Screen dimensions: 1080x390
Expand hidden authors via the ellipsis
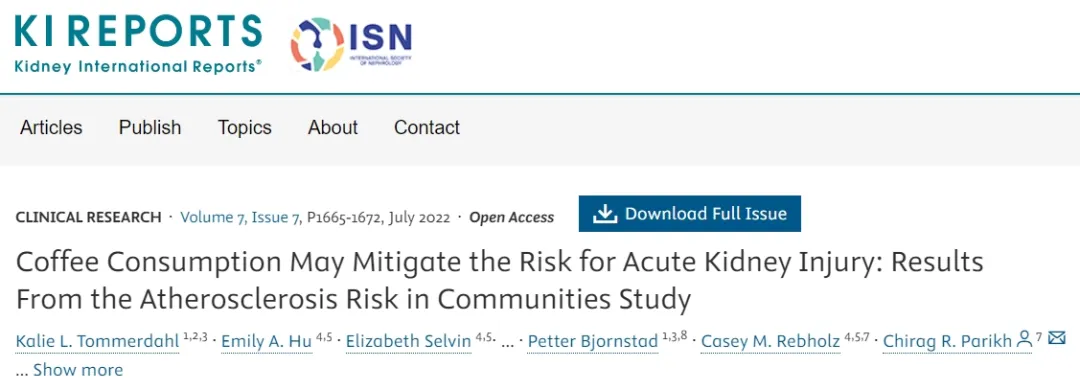tap(508, 341)
